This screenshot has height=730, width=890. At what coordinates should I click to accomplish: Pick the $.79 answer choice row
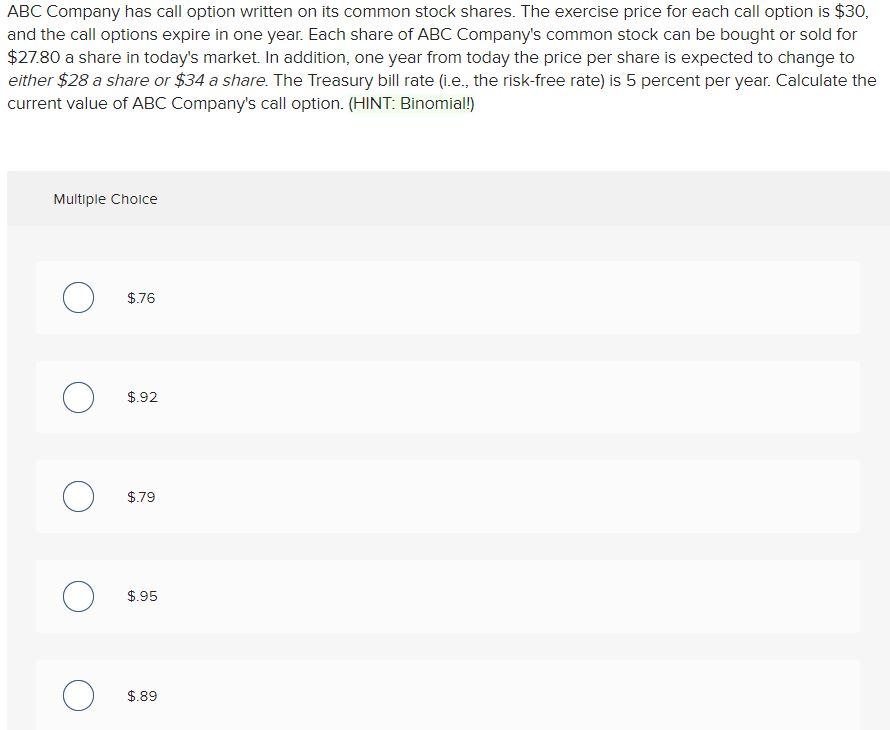click(448, 496)
